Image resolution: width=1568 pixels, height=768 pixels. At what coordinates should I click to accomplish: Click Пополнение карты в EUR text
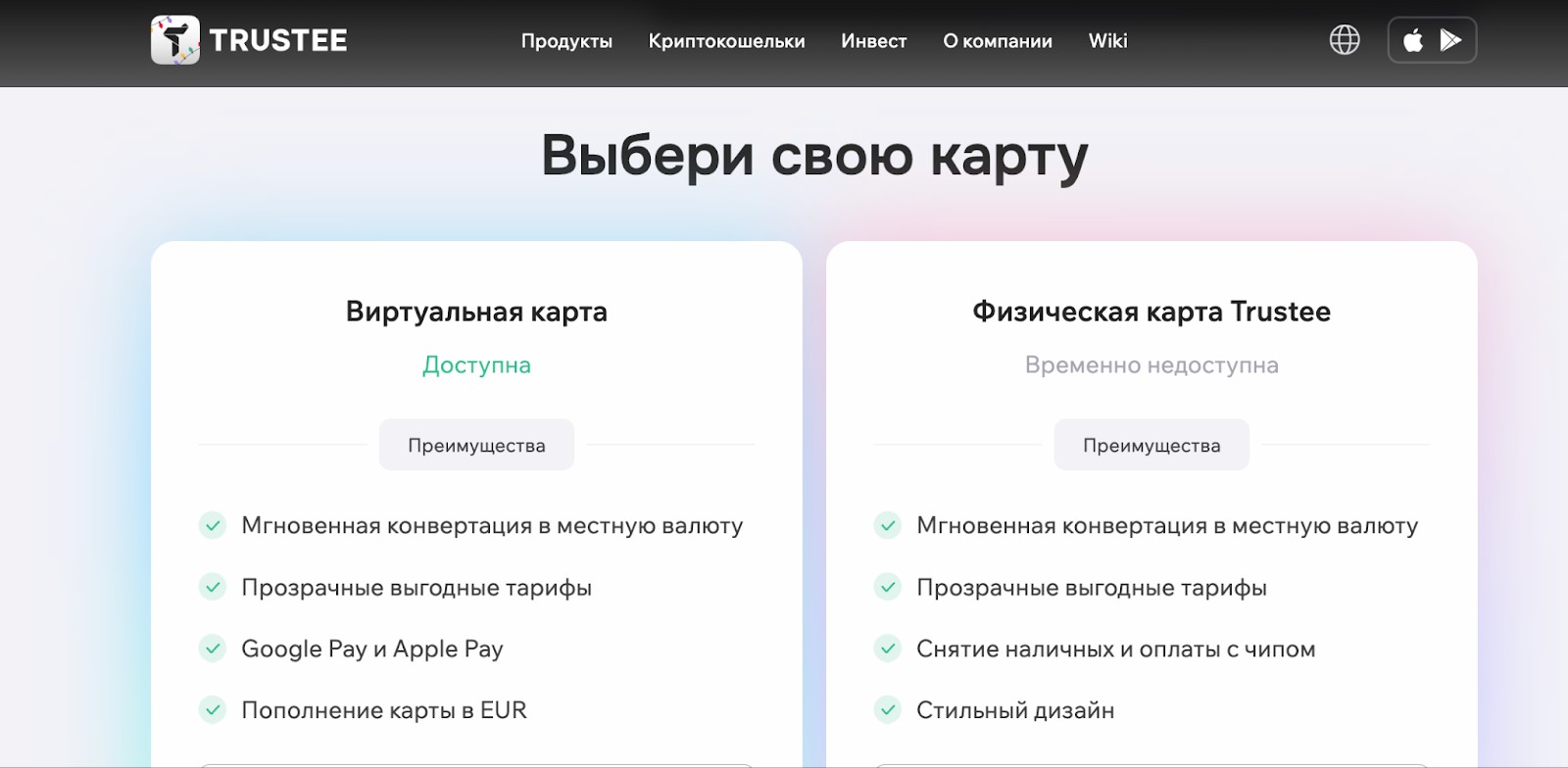384,710
